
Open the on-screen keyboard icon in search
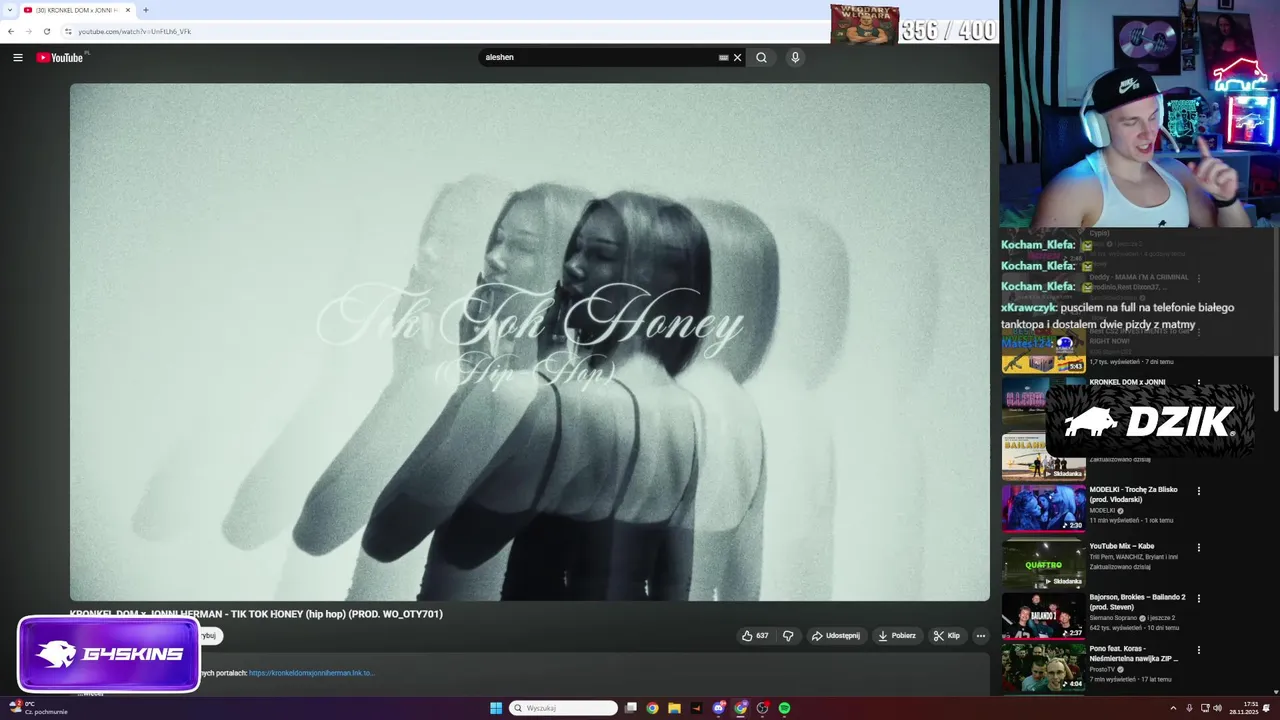(x=723, y=57)
